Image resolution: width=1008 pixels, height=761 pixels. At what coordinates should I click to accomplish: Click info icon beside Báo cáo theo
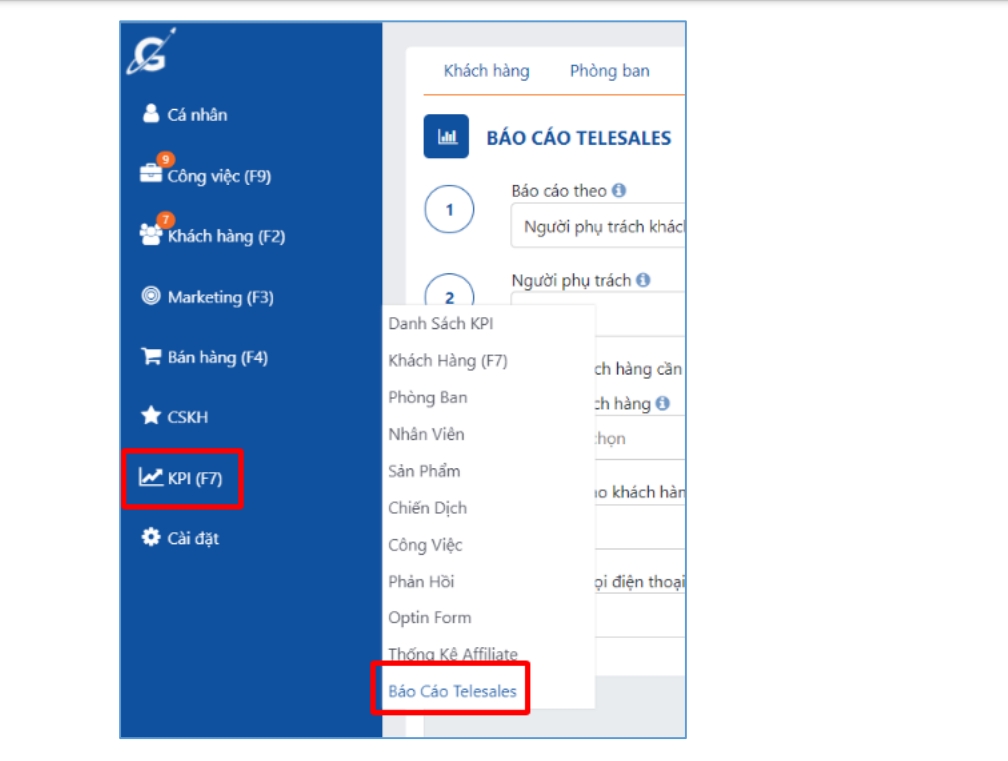point(619,190)
